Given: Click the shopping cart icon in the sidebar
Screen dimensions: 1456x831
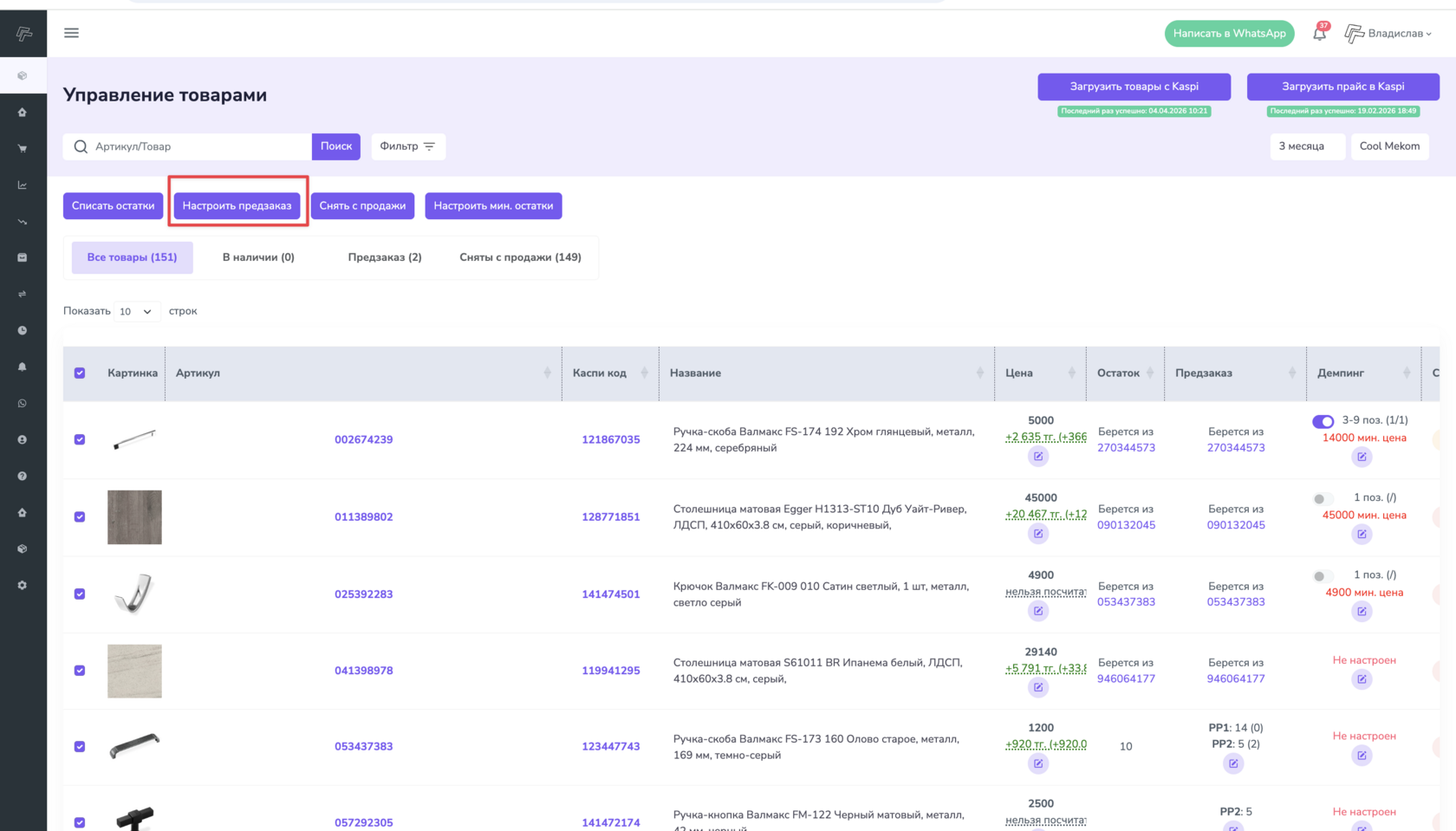Looking at the screenshot, I should [23, 149].
